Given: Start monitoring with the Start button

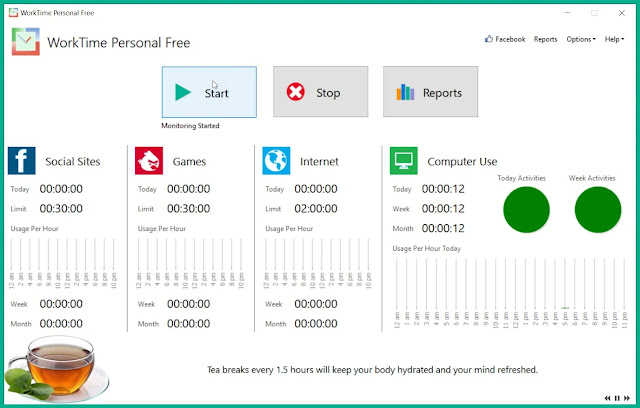Looking at the screenshot, I should (209, 92).
